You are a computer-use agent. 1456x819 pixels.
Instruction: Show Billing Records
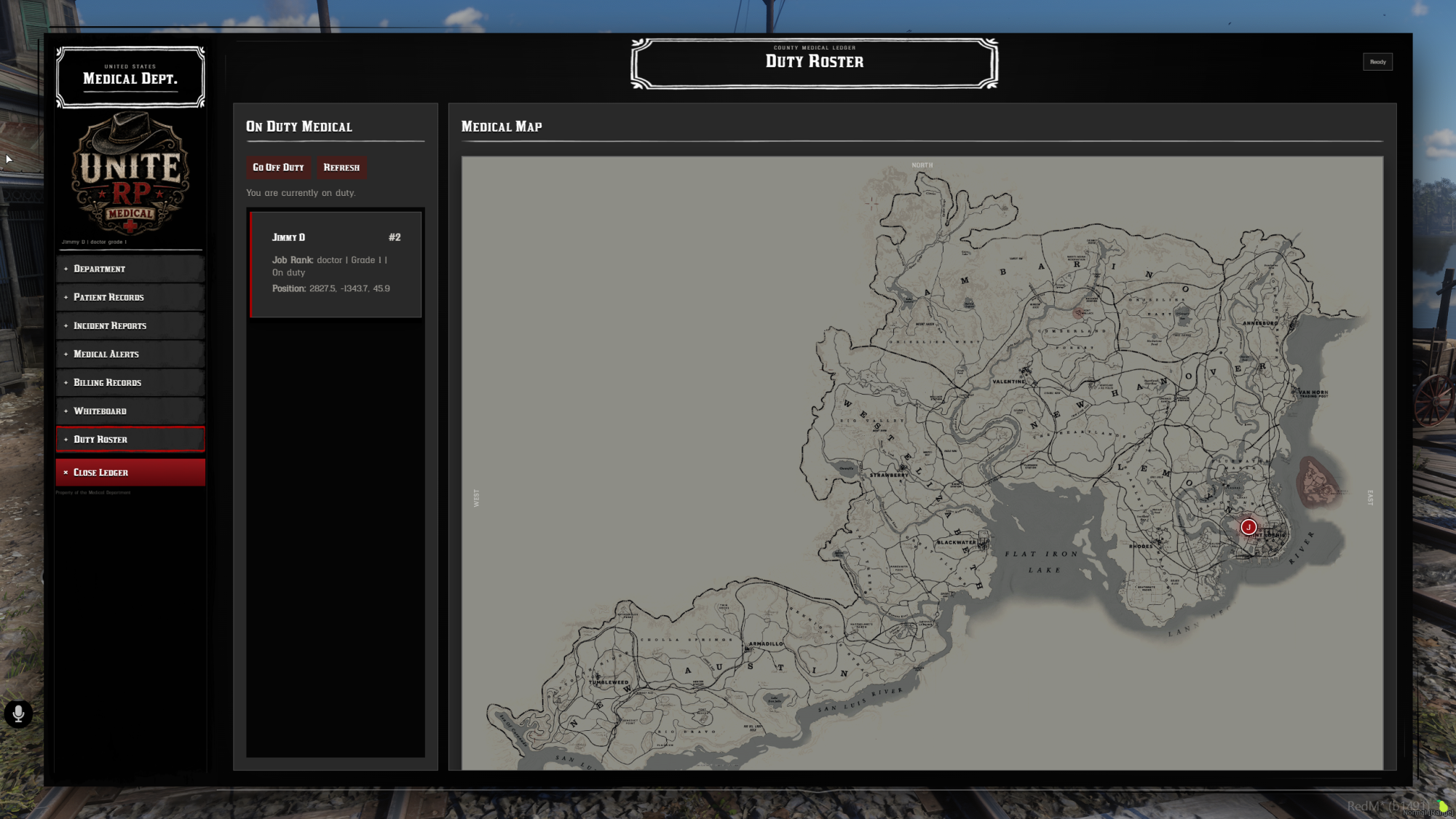[x=130, y=382]
